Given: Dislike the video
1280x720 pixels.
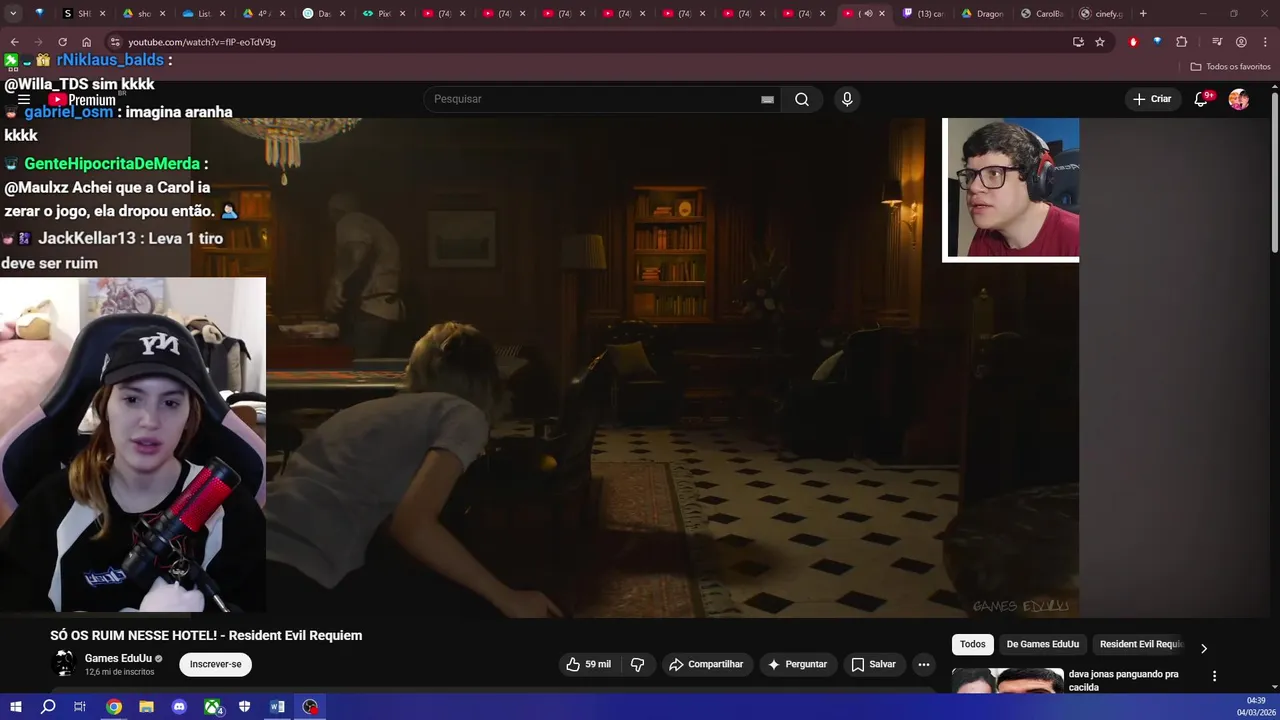Looking at the screenshot, I should (x=637, y=664).
